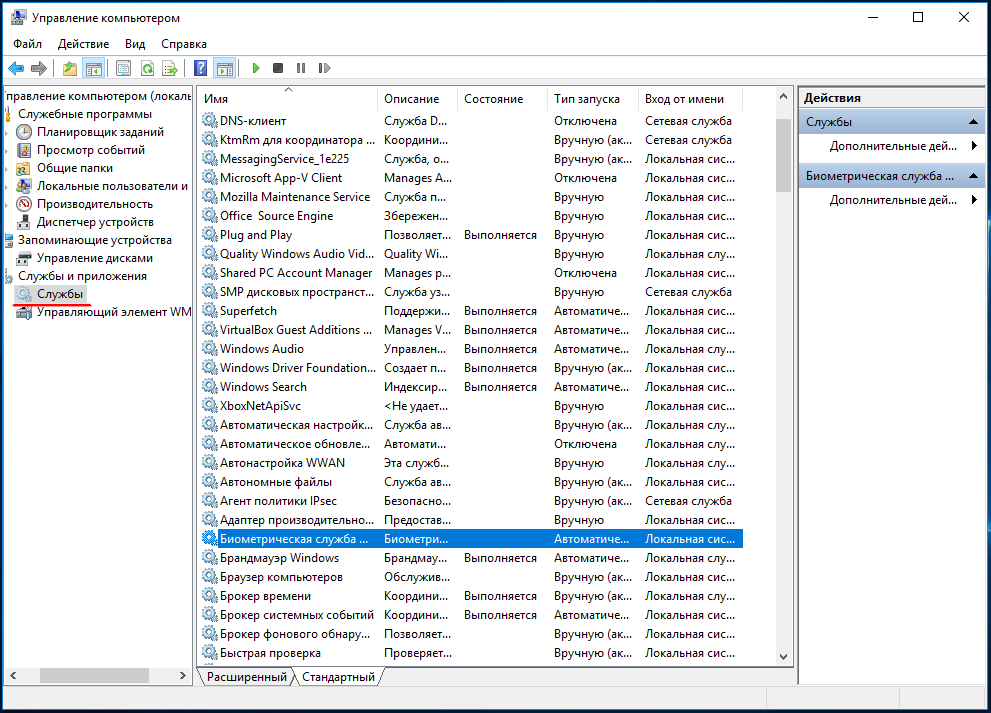Image resolution: width=991 pixels, height=713 pixels.
Task: Select the Планировщик заданий clock icon
Action: (x=24, y=132)
